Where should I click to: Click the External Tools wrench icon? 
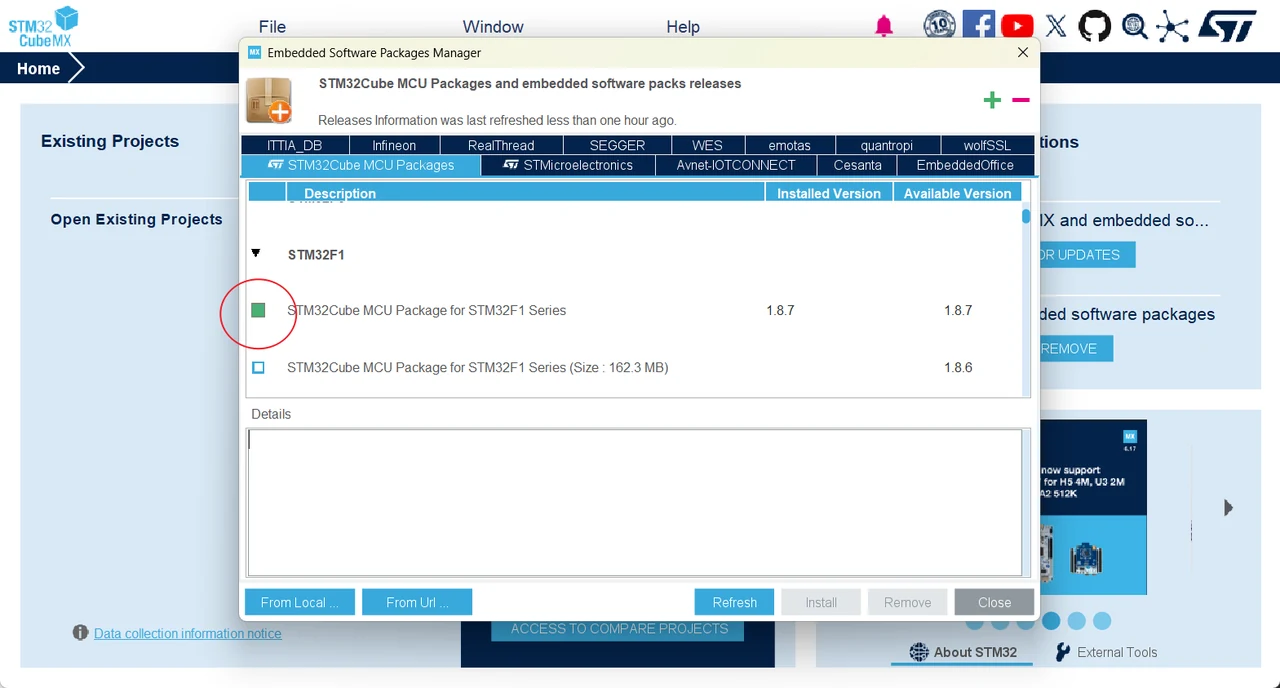(x=1063, y=652)
